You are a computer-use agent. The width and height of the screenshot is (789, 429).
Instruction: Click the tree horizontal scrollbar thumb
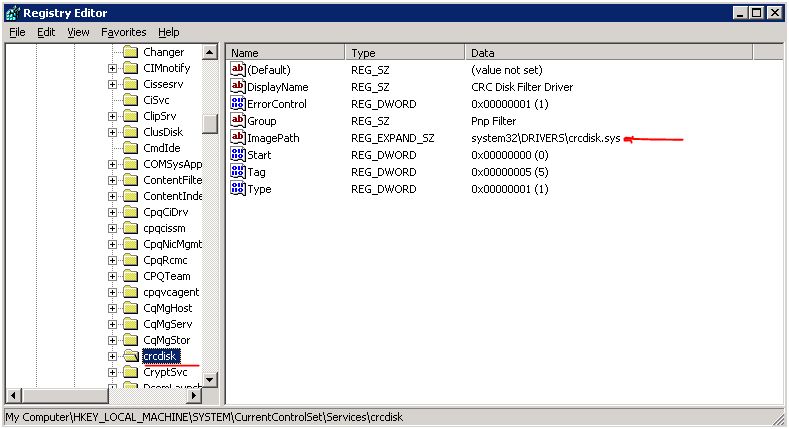pos(65,396)
